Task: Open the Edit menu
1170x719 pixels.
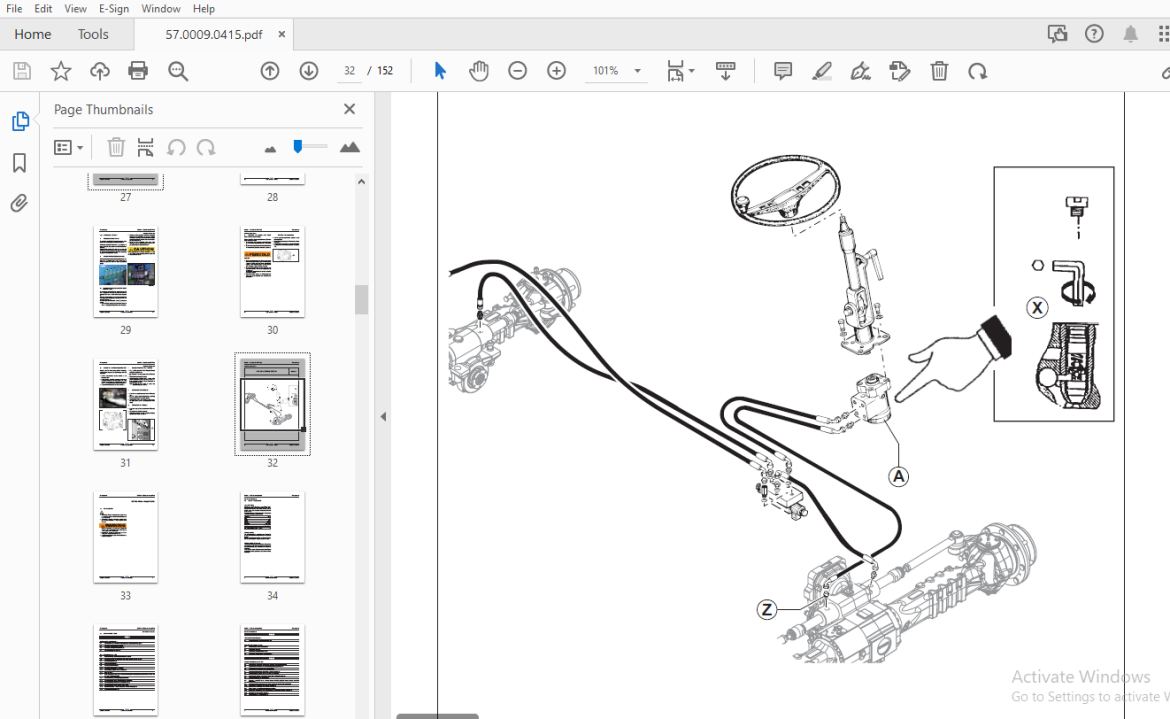Action: click(x=43, y=8)
